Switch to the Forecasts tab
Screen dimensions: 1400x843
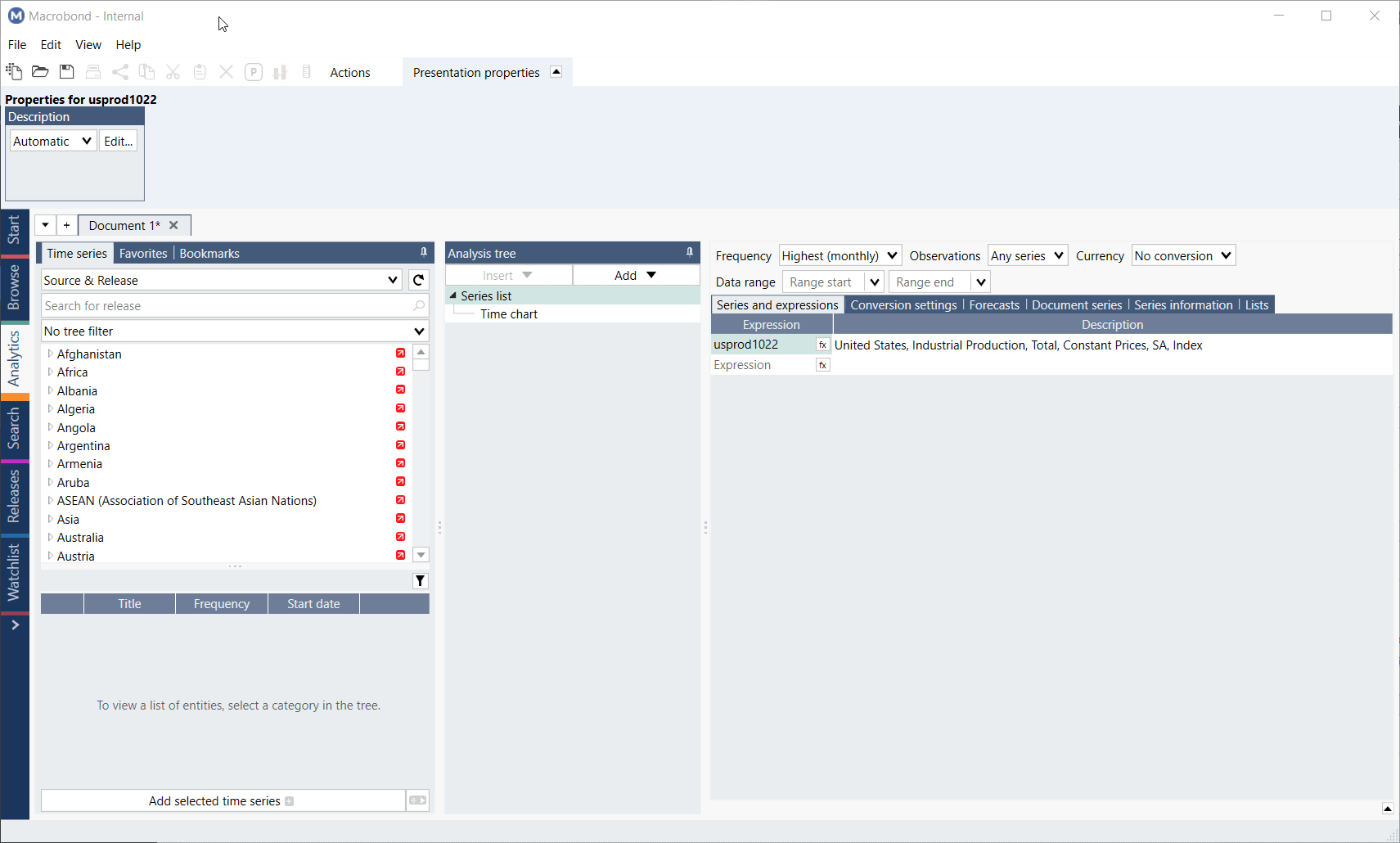[994, 304]
